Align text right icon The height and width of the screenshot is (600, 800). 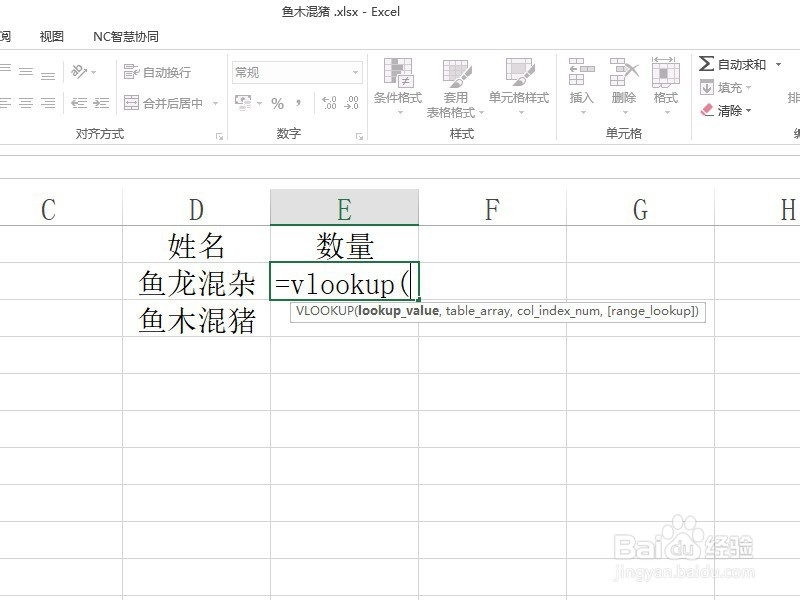(48, 103)
